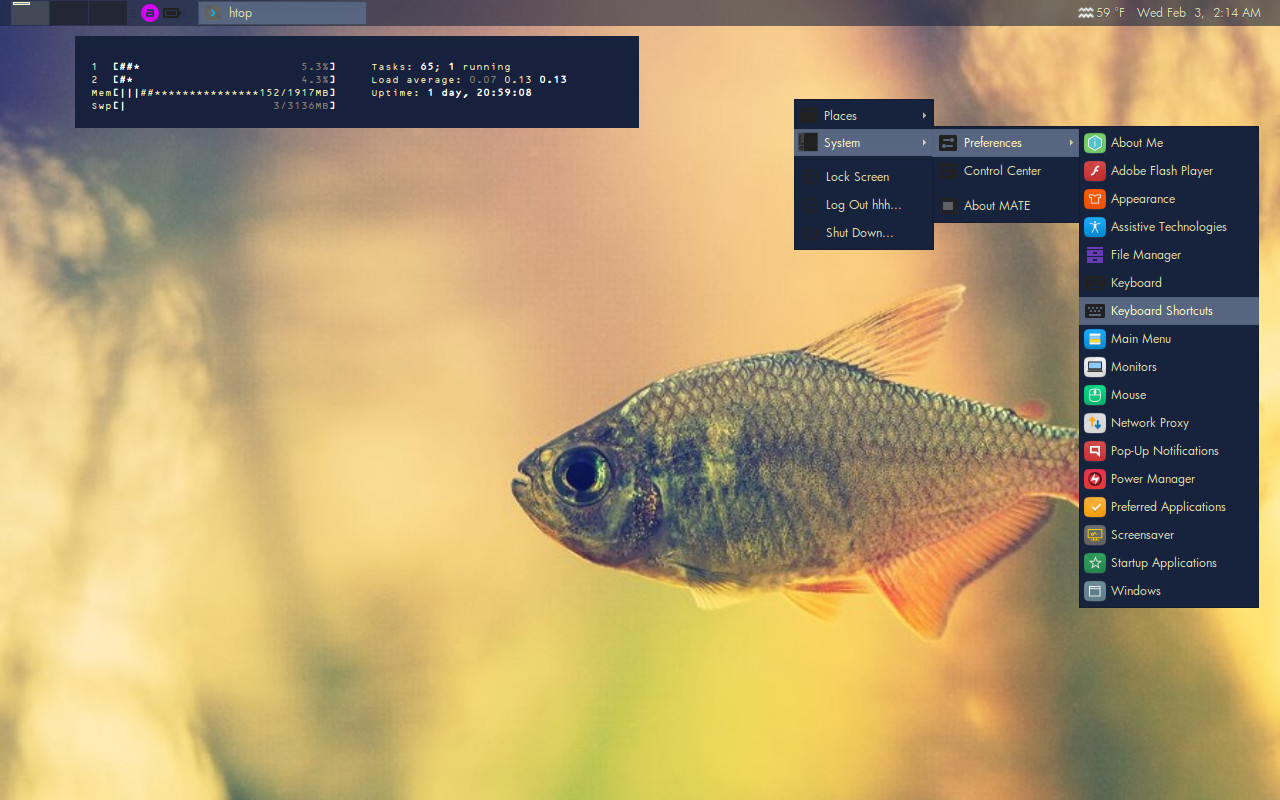Focus the htop window via the taskbar
The image size is (1280, 800).
pyautogui.click(x=280, y=13)
